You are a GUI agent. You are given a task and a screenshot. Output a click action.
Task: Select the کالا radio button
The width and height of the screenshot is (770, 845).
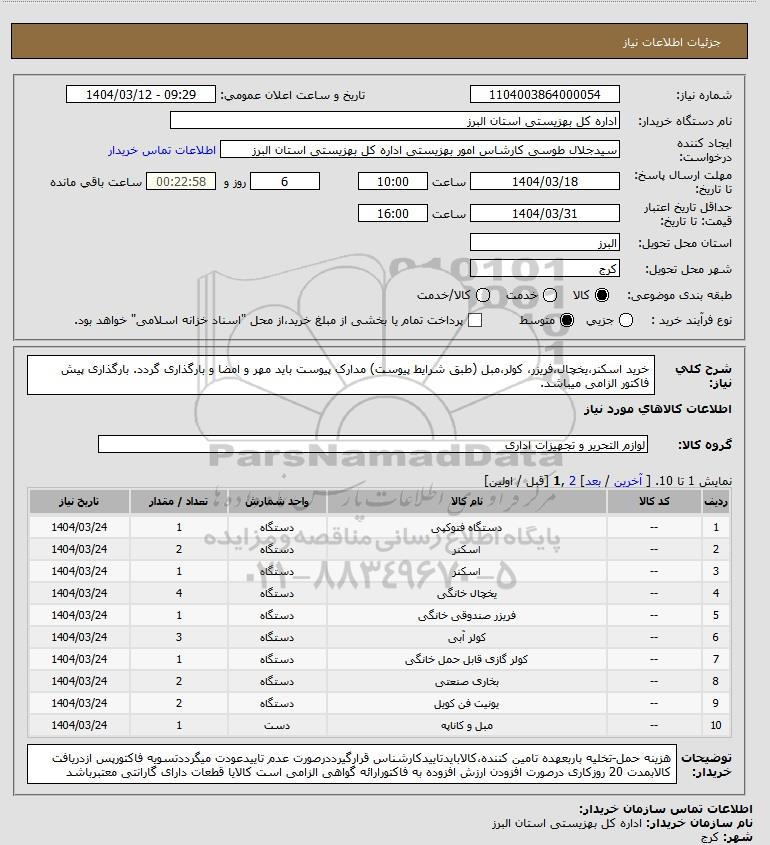[601, 295]
